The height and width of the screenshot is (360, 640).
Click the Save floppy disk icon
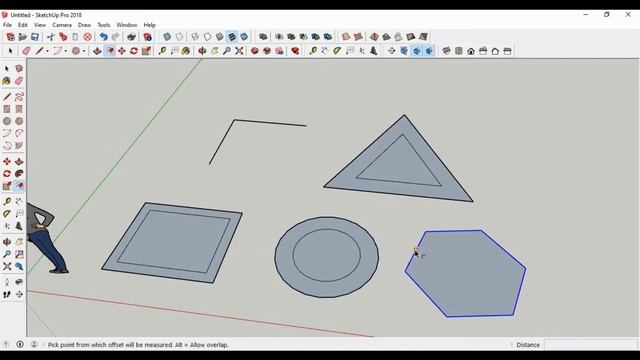pyautogui.click(x=35, y=37)
